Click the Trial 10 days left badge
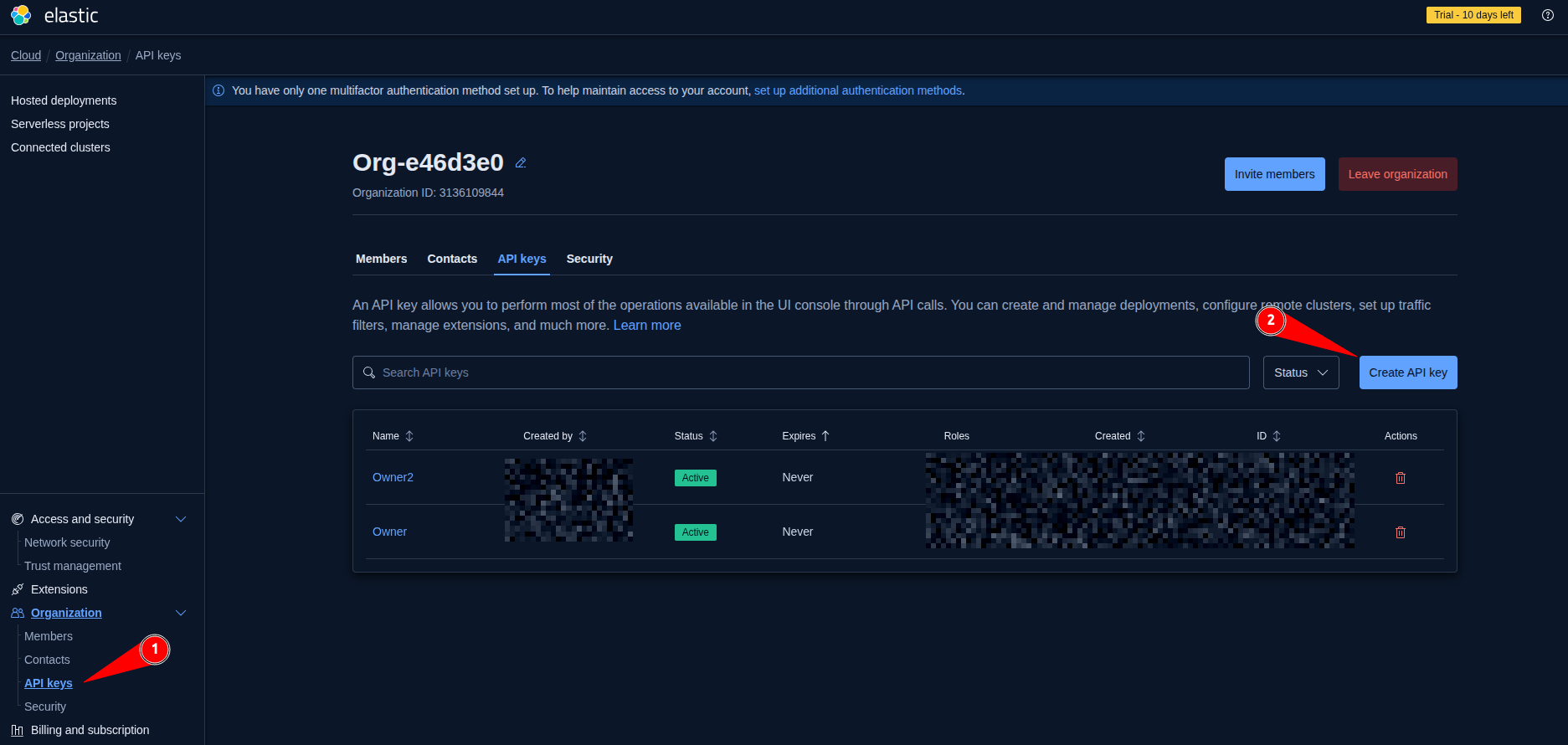Image resolution: width=1568 pixels, height=745 pixels. click(1473, 15)
